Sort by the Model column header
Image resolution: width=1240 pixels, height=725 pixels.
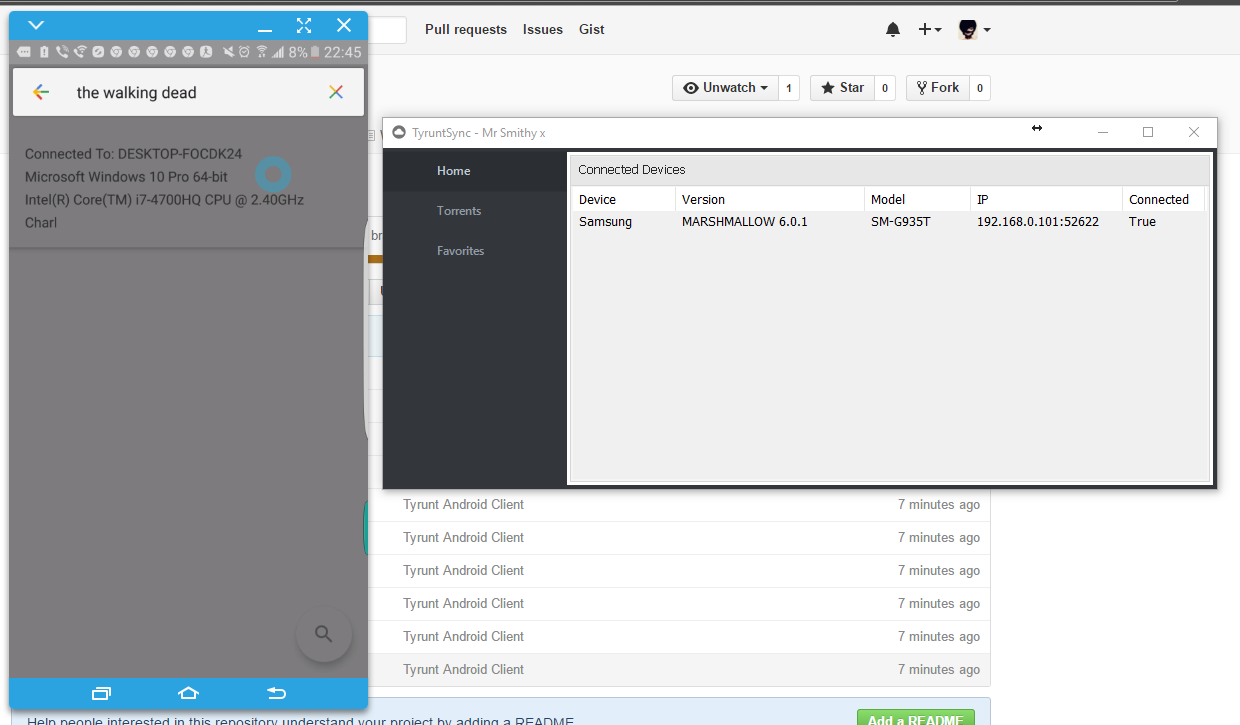pyautogui.click(x=917, y=199)
